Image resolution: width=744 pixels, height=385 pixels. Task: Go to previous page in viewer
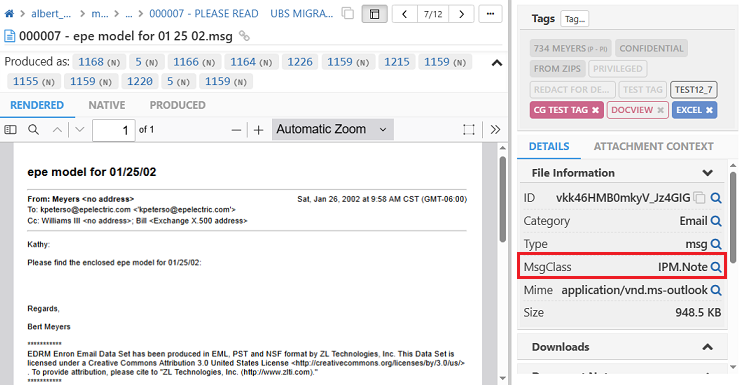(57, 130)
